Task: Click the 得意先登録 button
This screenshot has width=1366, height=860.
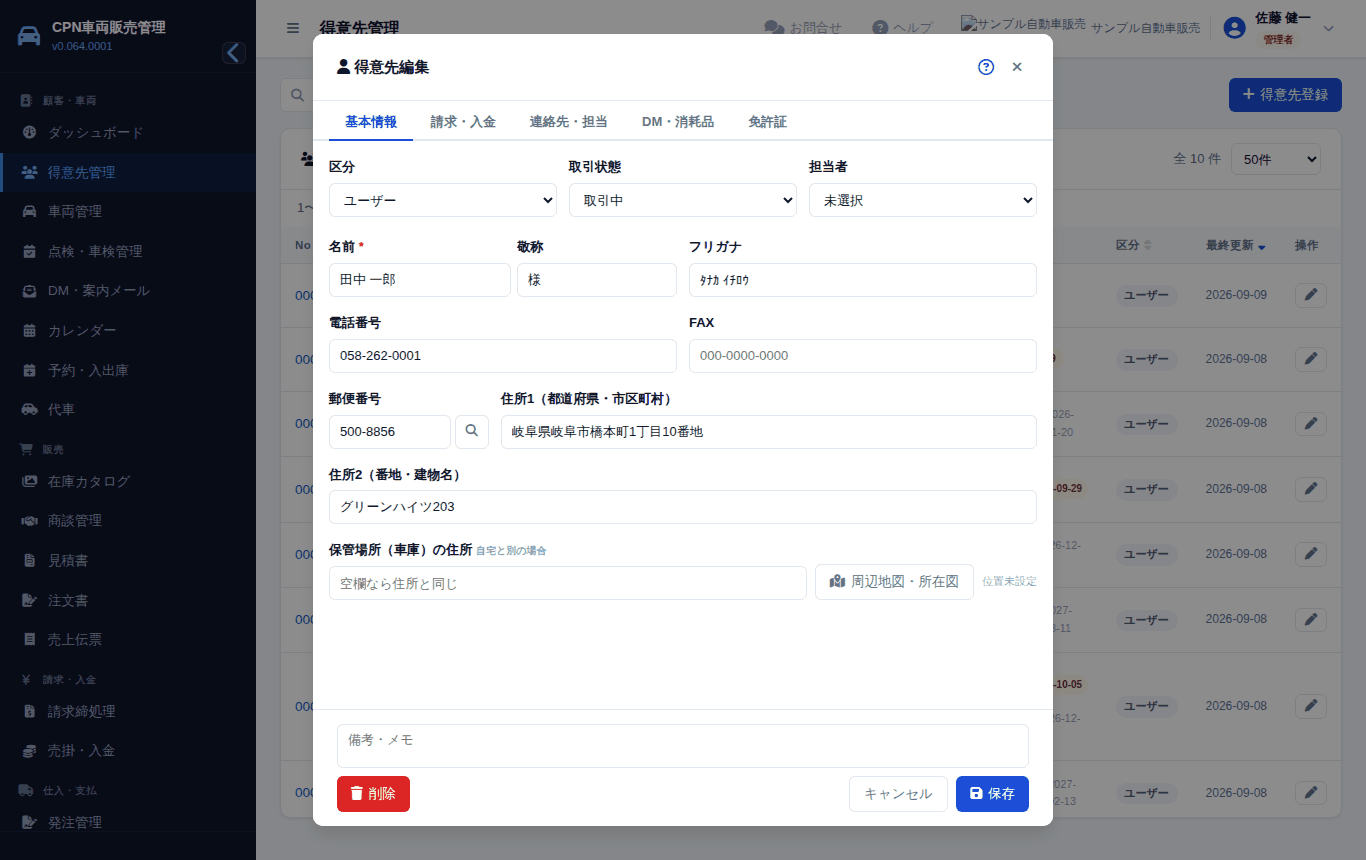Action: pos(1285,95)
